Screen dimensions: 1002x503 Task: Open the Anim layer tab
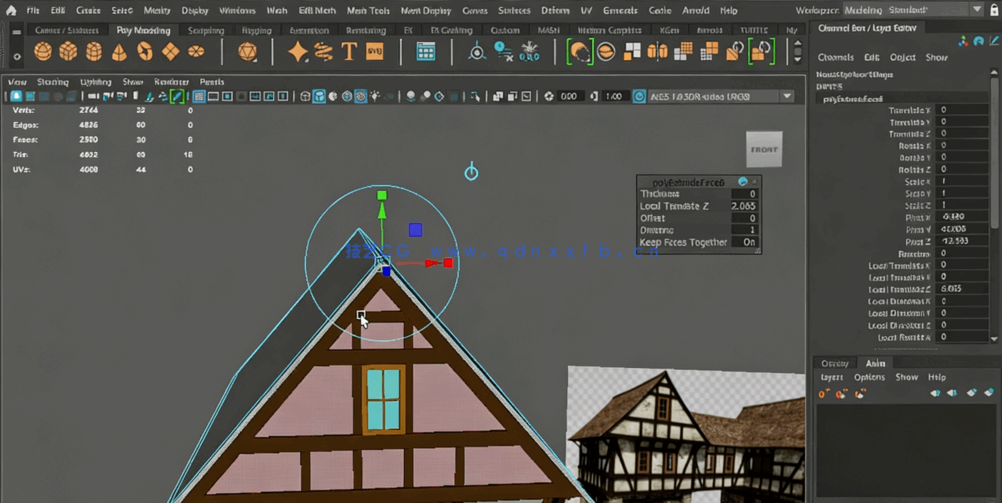[875, 363]
